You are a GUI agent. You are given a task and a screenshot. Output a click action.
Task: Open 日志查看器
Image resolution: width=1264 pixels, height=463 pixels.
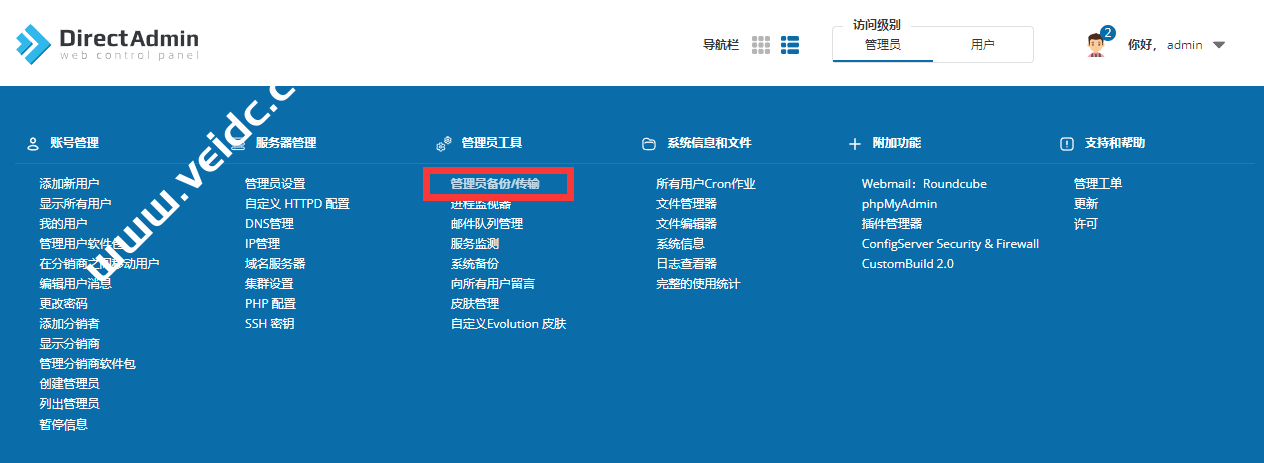tap(686, 264)
